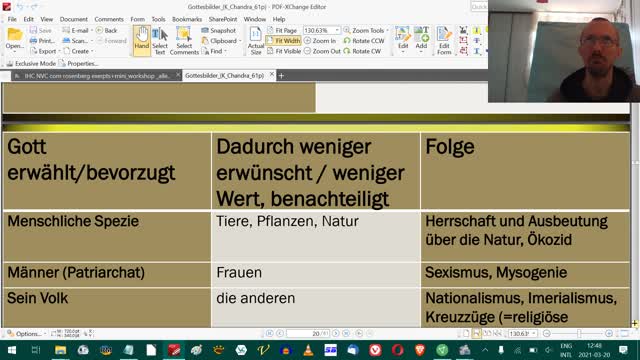Screen dimensions: 640x360
Task: Select the Hand tool
Action: (142, 40)
